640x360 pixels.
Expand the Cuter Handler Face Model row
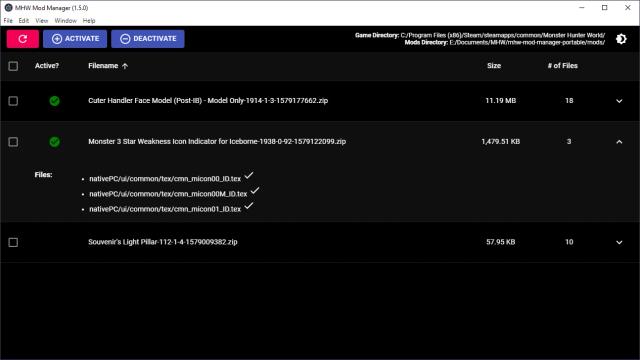pos(619,101)
